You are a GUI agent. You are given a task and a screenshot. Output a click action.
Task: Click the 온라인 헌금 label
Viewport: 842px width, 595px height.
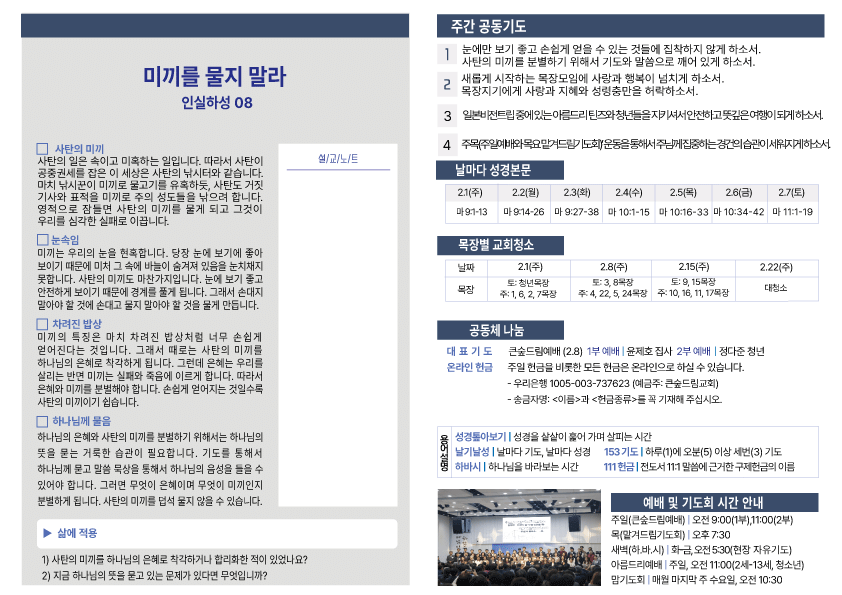[470, 367]
